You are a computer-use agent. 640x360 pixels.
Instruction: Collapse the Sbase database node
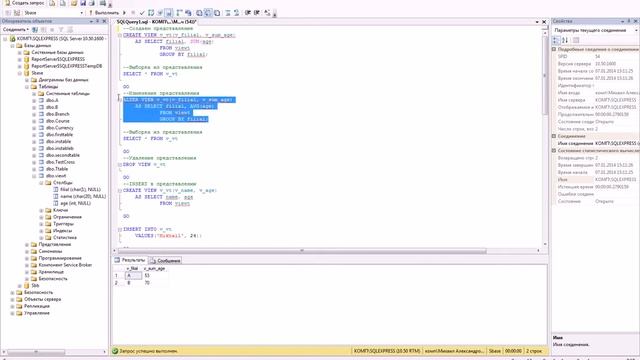tap(20, 73)
